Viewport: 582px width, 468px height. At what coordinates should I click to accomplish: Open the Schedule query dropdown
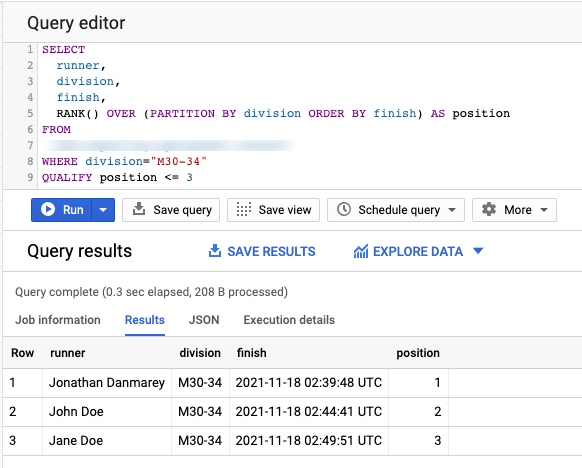(396, 210)
